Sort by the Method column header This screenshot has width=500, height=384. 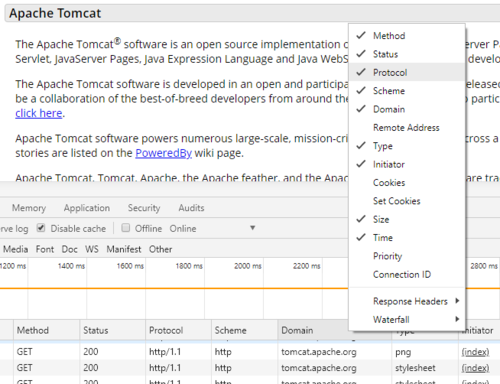click(x=47, y=330)
